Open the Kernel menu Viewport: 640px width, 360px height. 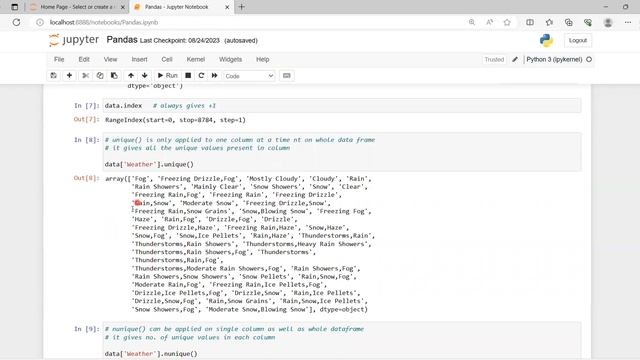click(196, 59)
